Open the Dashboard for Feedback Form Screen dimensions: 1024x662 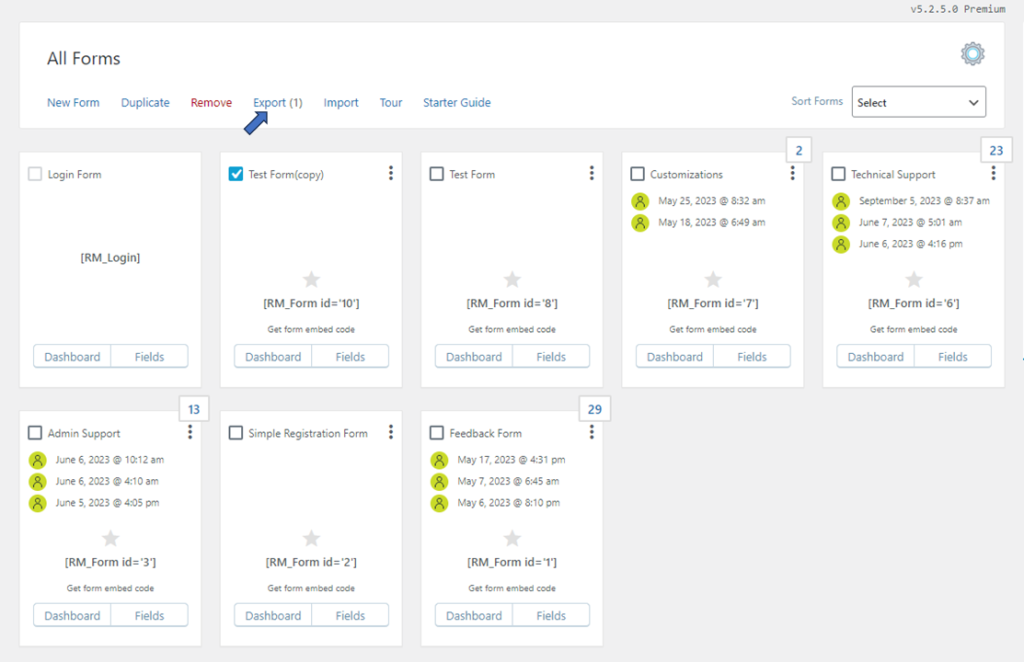pyautogui.click(x=473, y=615)
